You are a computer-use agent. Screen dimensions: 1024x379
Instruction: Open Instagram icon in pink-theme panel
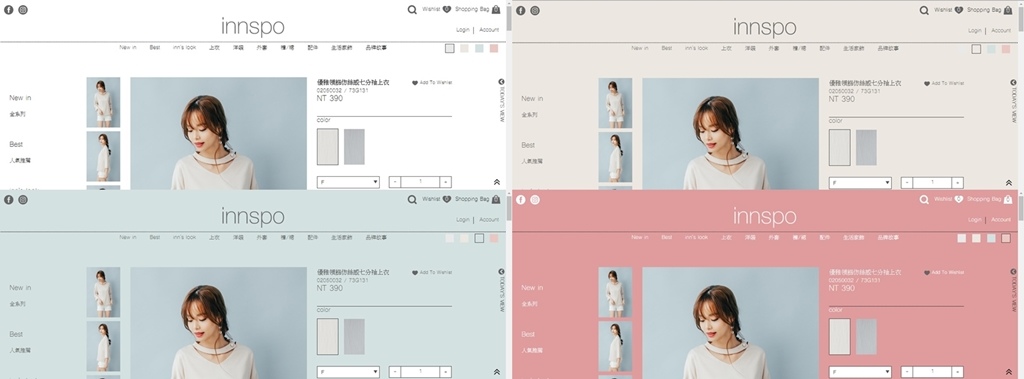point(535,199)
